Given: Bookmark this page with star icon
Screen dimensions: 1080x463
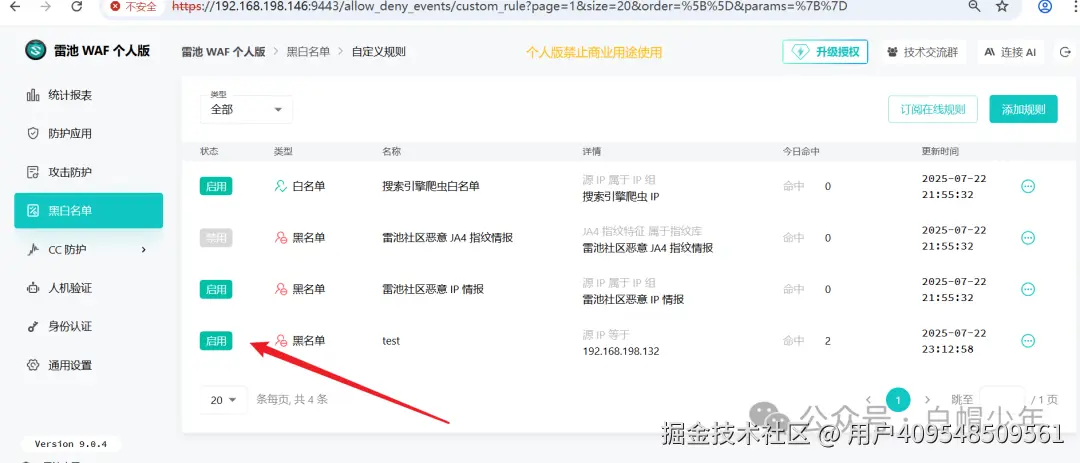Looking at the screenshot, I should click(1002, 6).
